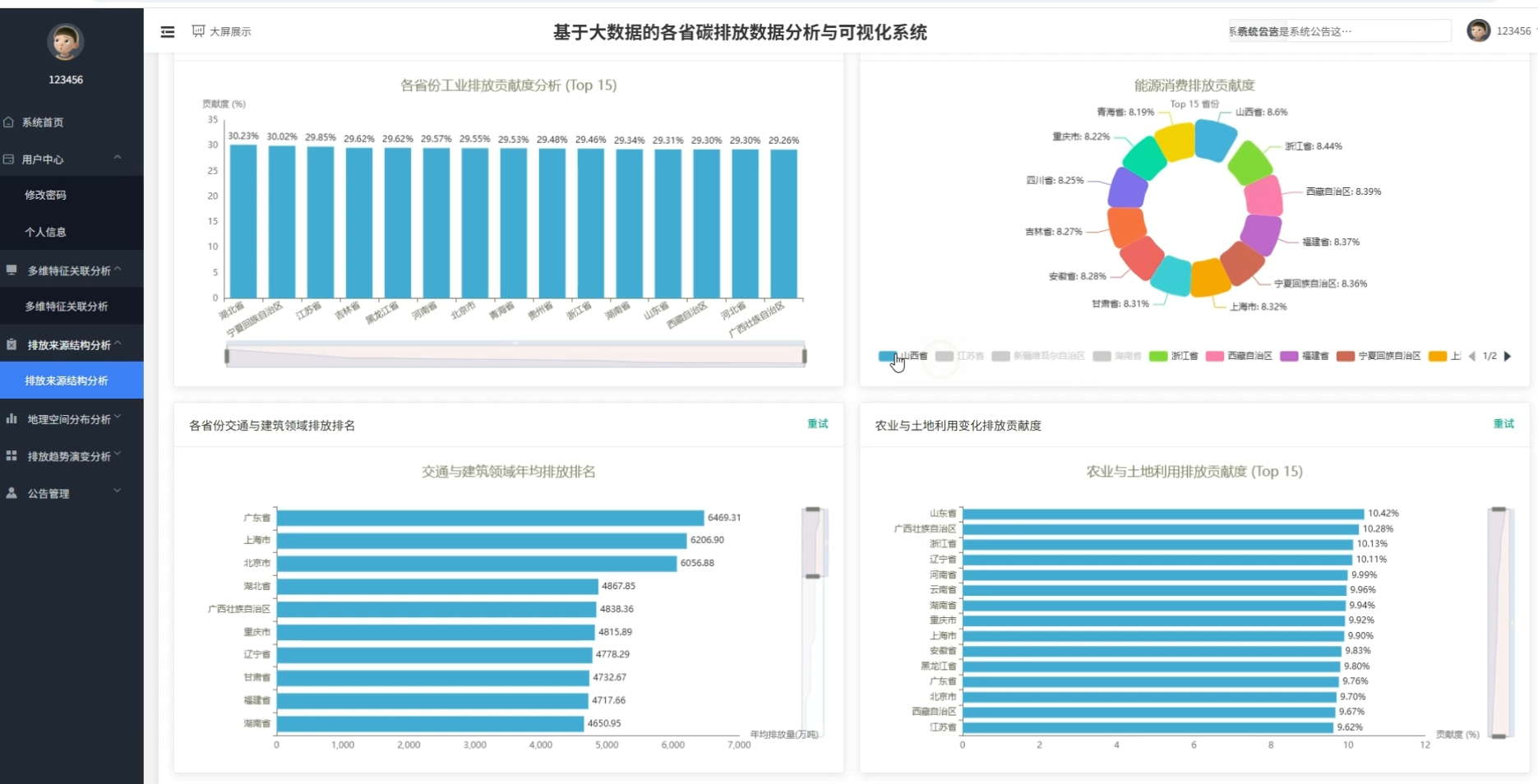The height and width of the screenshot is (784, 1538).
Task: Toggle the 江苏省 legend item
Action: [960, 356]
